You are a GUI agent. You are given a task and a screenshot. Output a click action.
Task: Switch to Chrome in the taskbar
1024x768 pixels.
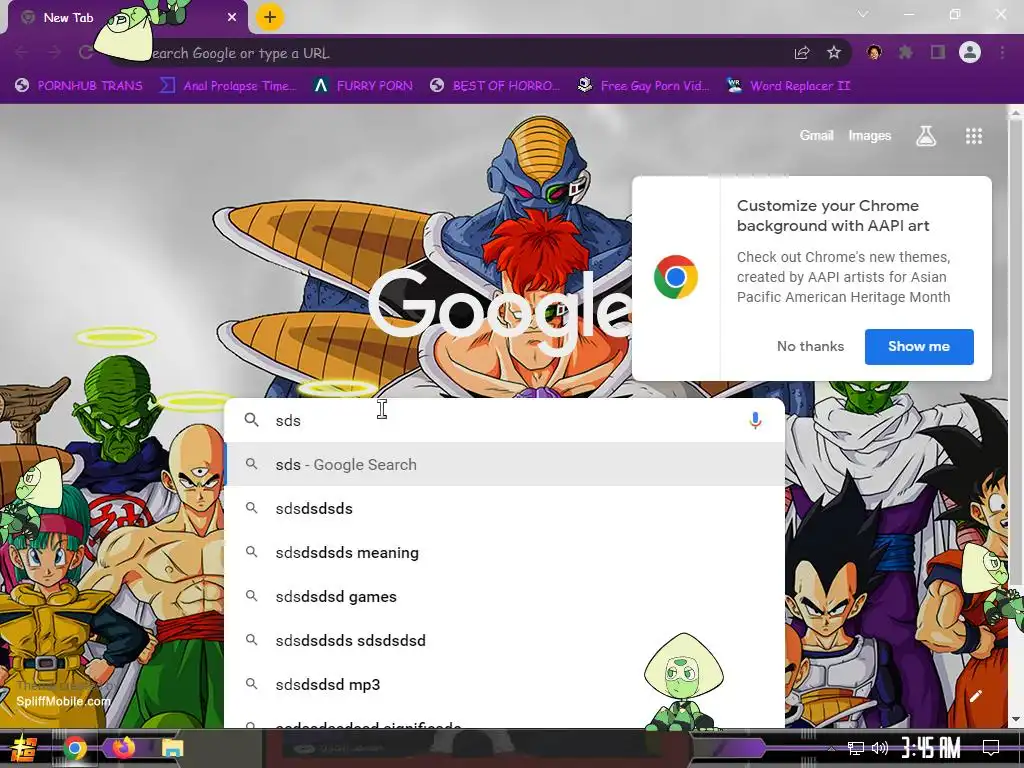click(x=74, y=748)
